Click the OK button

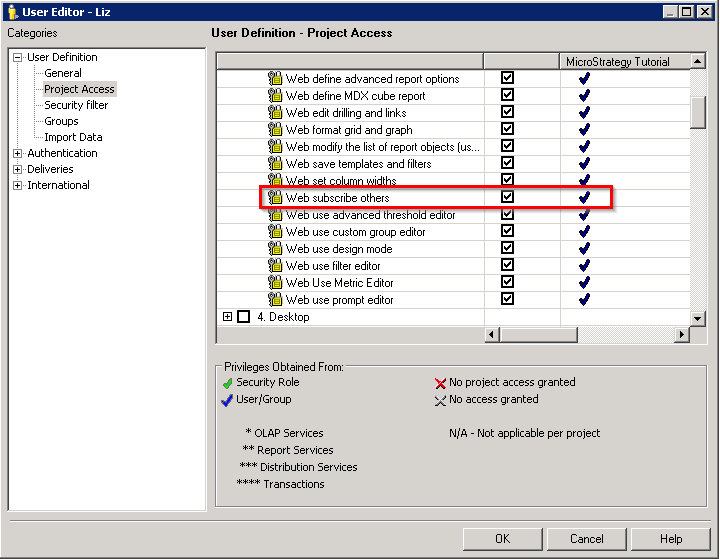[x=502, y=539]
